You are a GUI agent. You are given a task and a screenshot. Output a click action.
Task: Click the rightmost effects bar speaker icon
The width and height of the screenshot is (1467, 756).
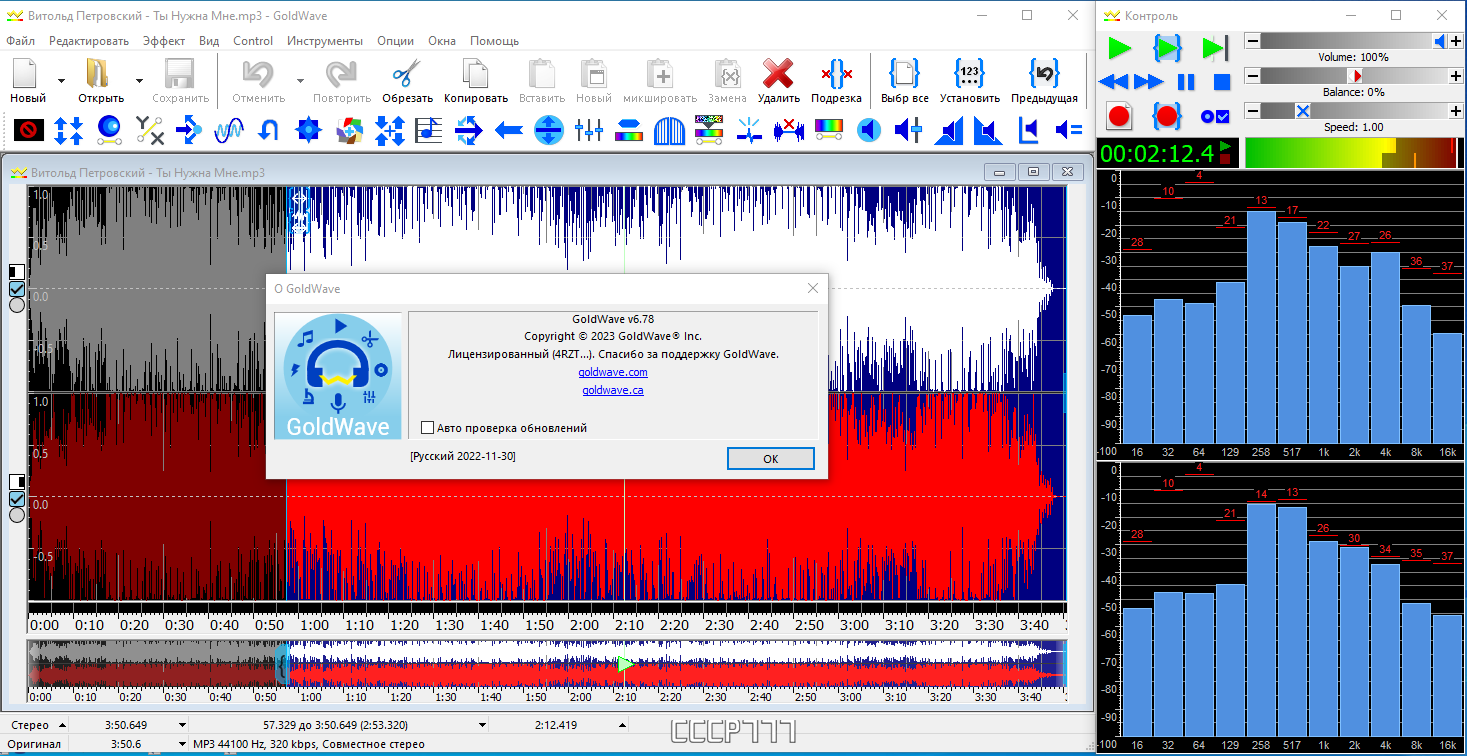(x=1069, y=129)
